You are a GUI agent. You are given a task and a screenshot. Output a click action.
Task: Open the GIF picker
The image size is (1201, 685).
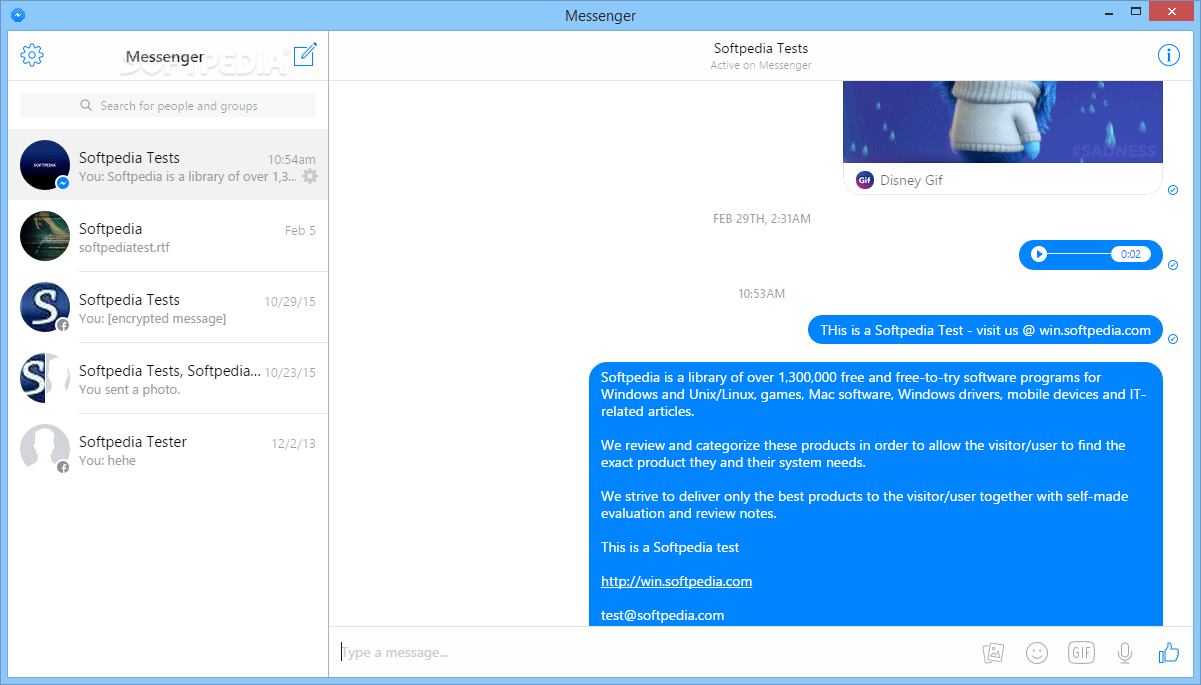point(1081,653)
